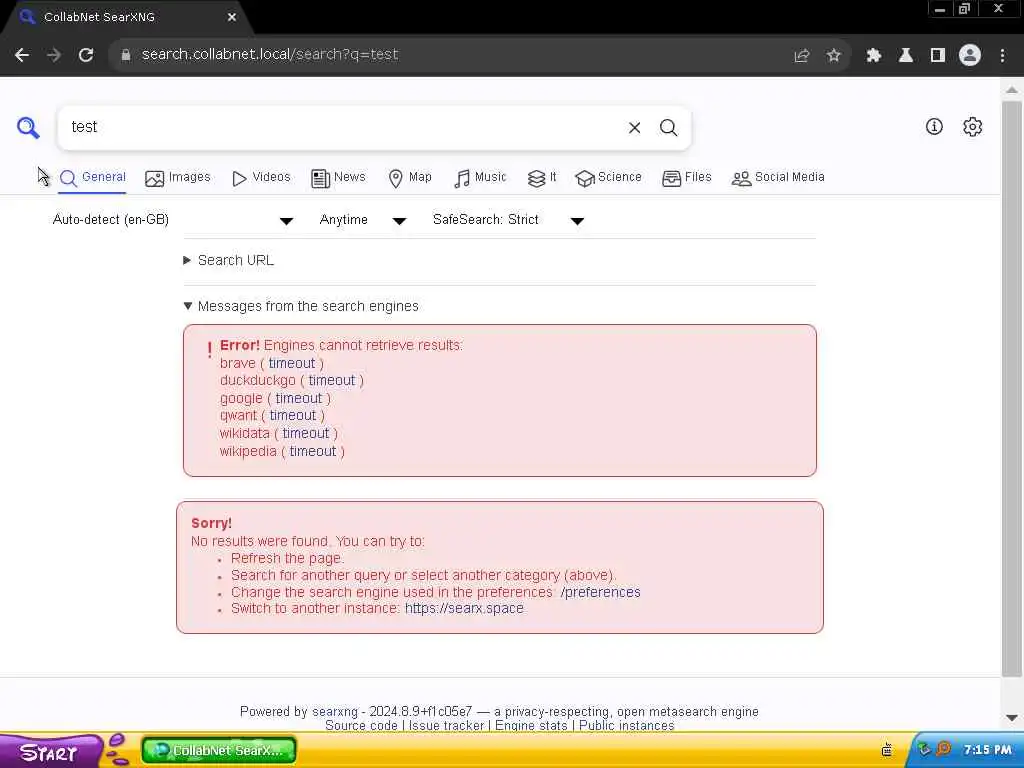Click the browser address bar URL
Viewport: 1024px width, 768px height.
[270, 55]
